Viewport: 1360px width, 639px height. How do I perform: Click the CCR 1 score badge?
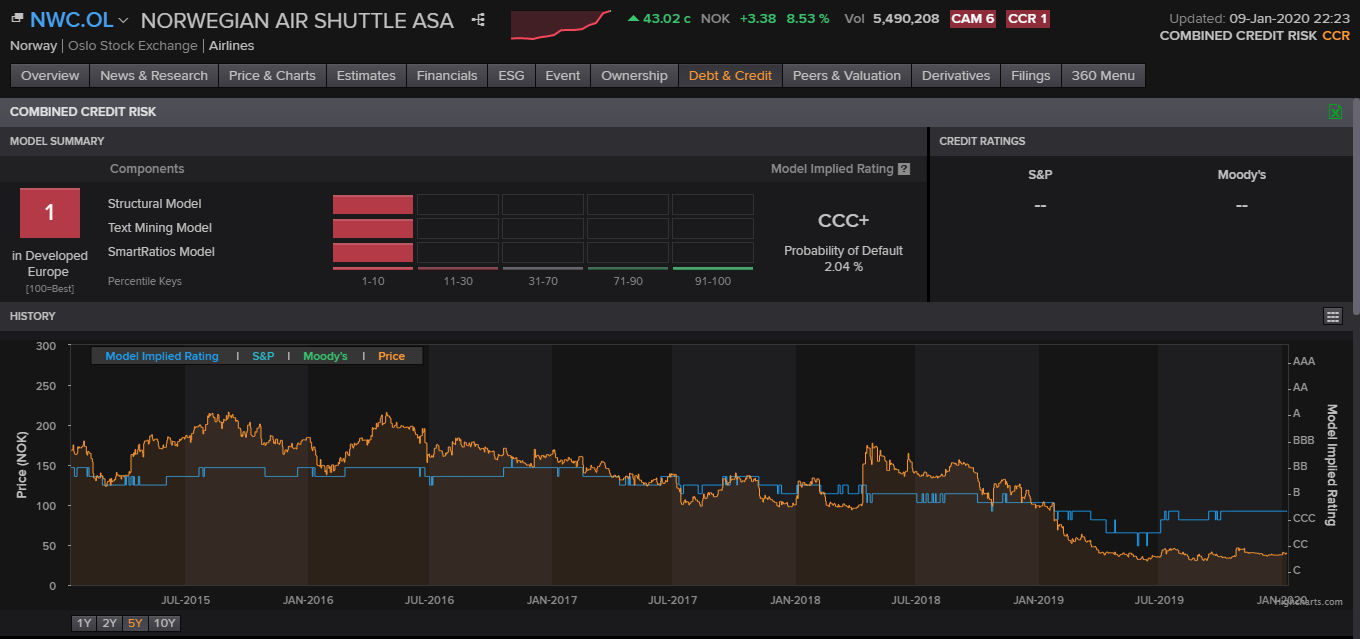pos(1027,19)
